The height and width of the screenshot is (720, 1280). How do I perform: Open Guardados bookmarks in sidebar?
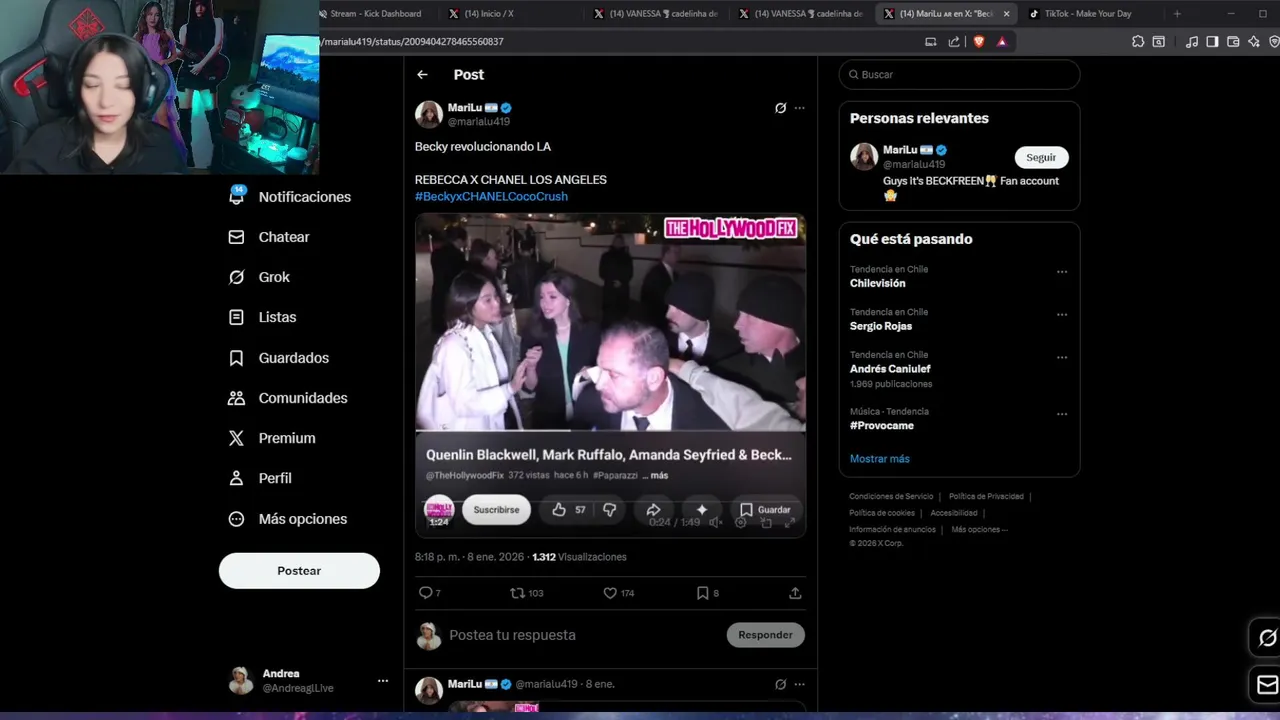(278, 358)
